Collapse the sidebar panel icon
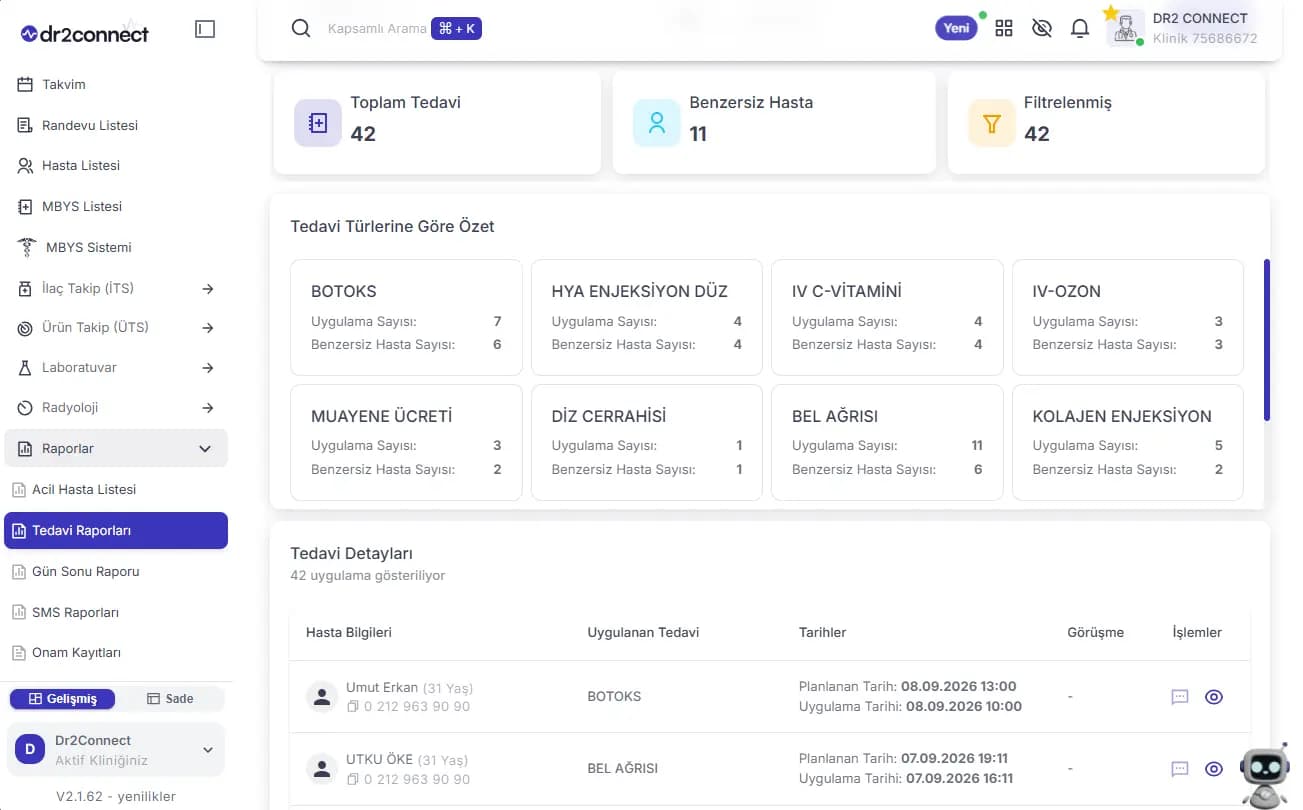The width and height of the screenshot is (1303, 810). (205, 30)
